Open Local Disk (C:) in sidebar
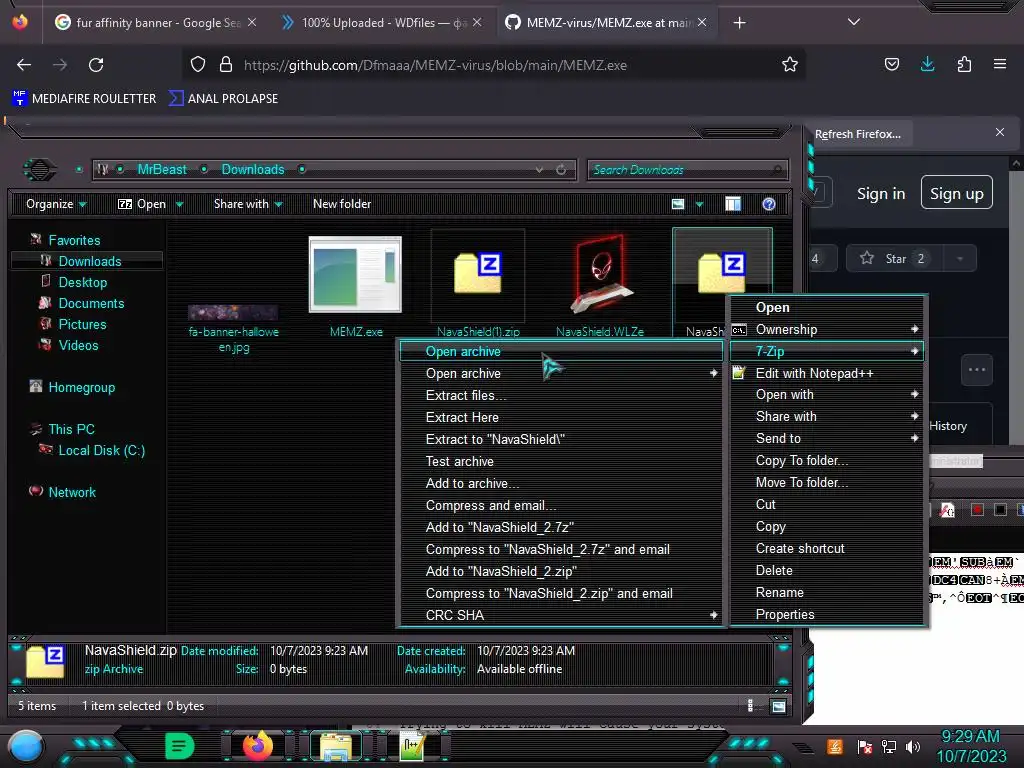Screen dimensions: 1024x768 pos(101,451)
